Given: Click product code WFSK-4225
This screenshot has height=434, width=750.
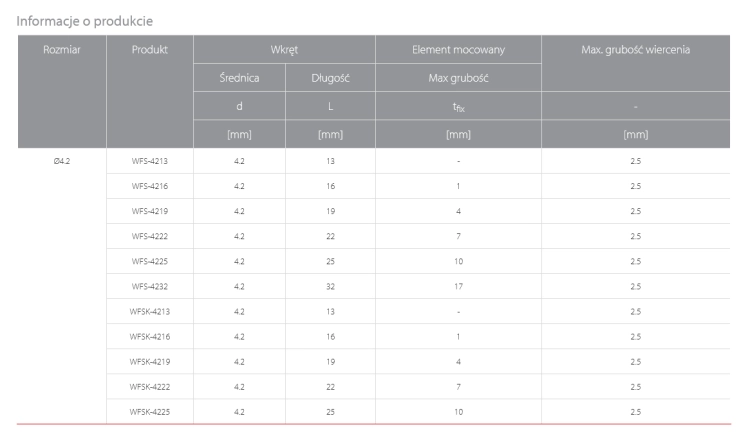Looking at the screenshot, I should point(150,412).
